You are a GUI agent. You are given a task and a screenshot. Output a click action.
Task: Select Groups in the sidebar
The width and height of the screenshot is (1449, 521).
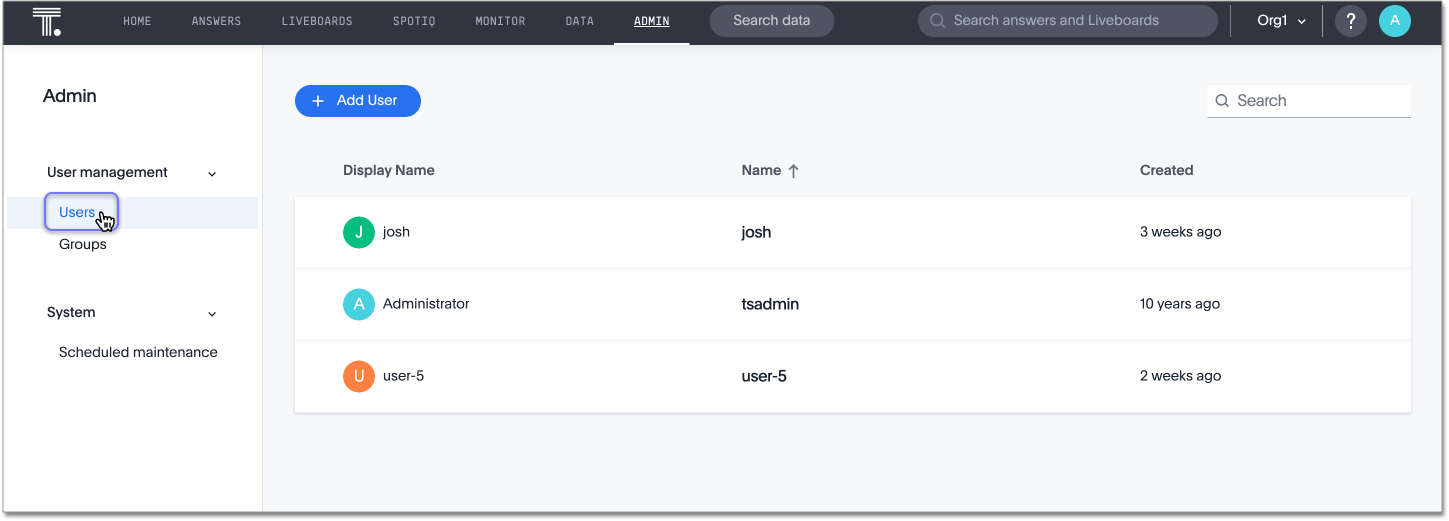point(83,244)
